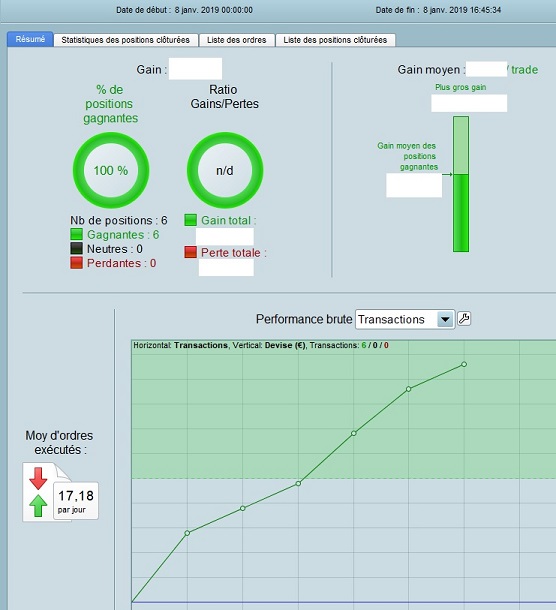
Task: Click the red Perte totale square icon
Action: pos(191,252)
